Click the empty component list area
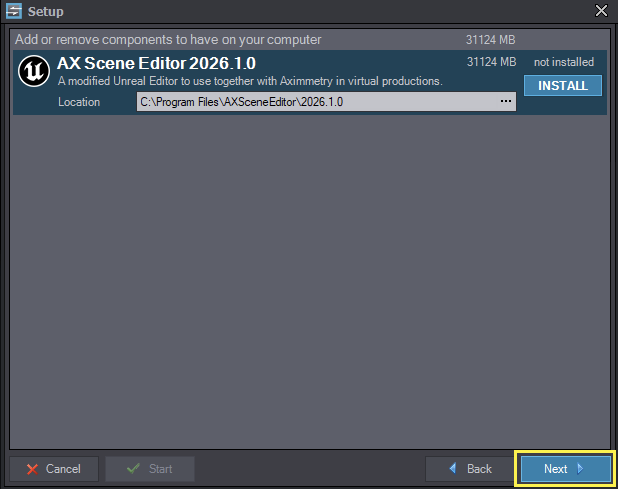This screenshot has width=618, height=489. tap(310, 282)
